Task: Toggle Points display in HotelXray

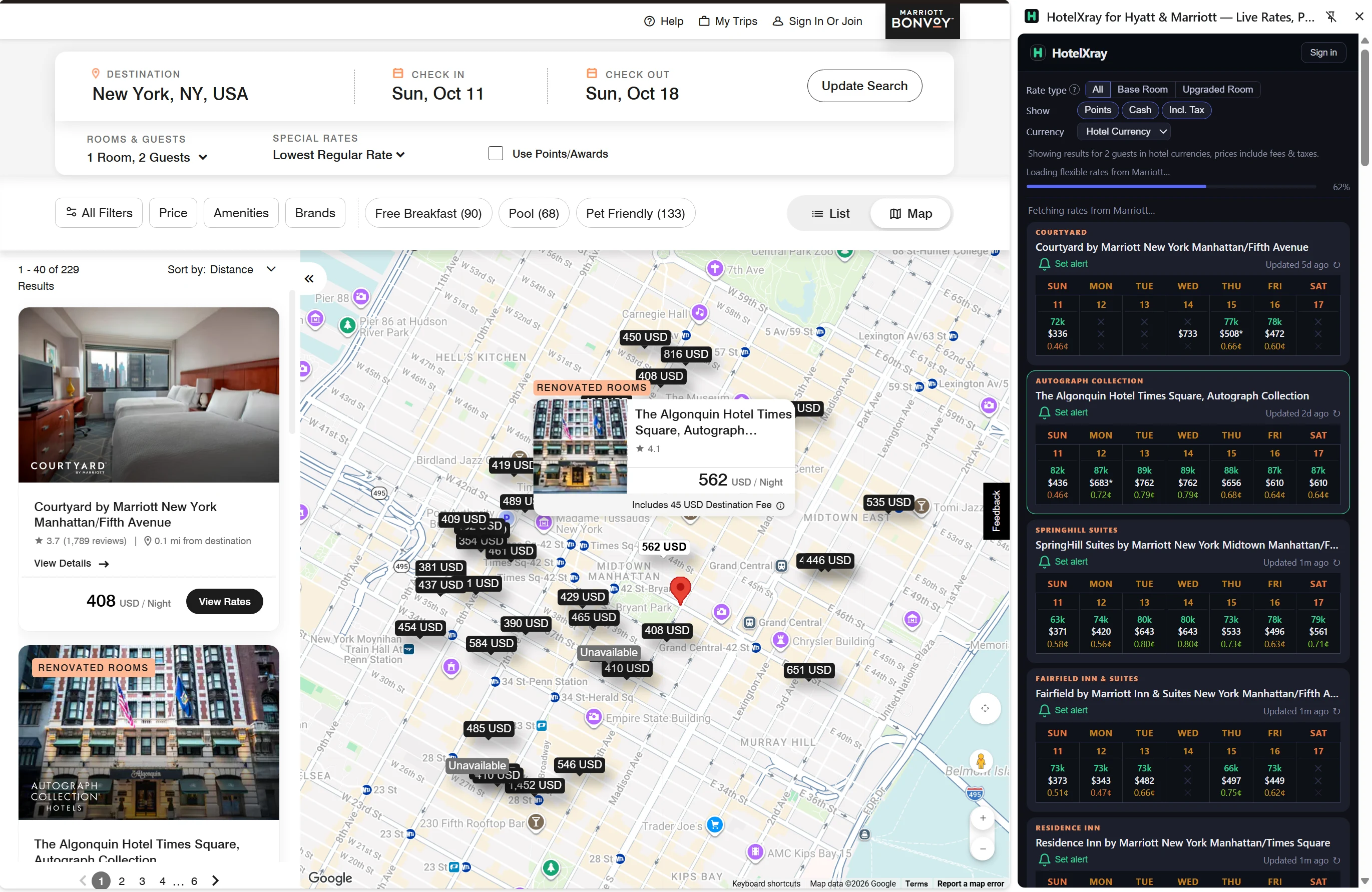Action: click(x=1097, y=110)
